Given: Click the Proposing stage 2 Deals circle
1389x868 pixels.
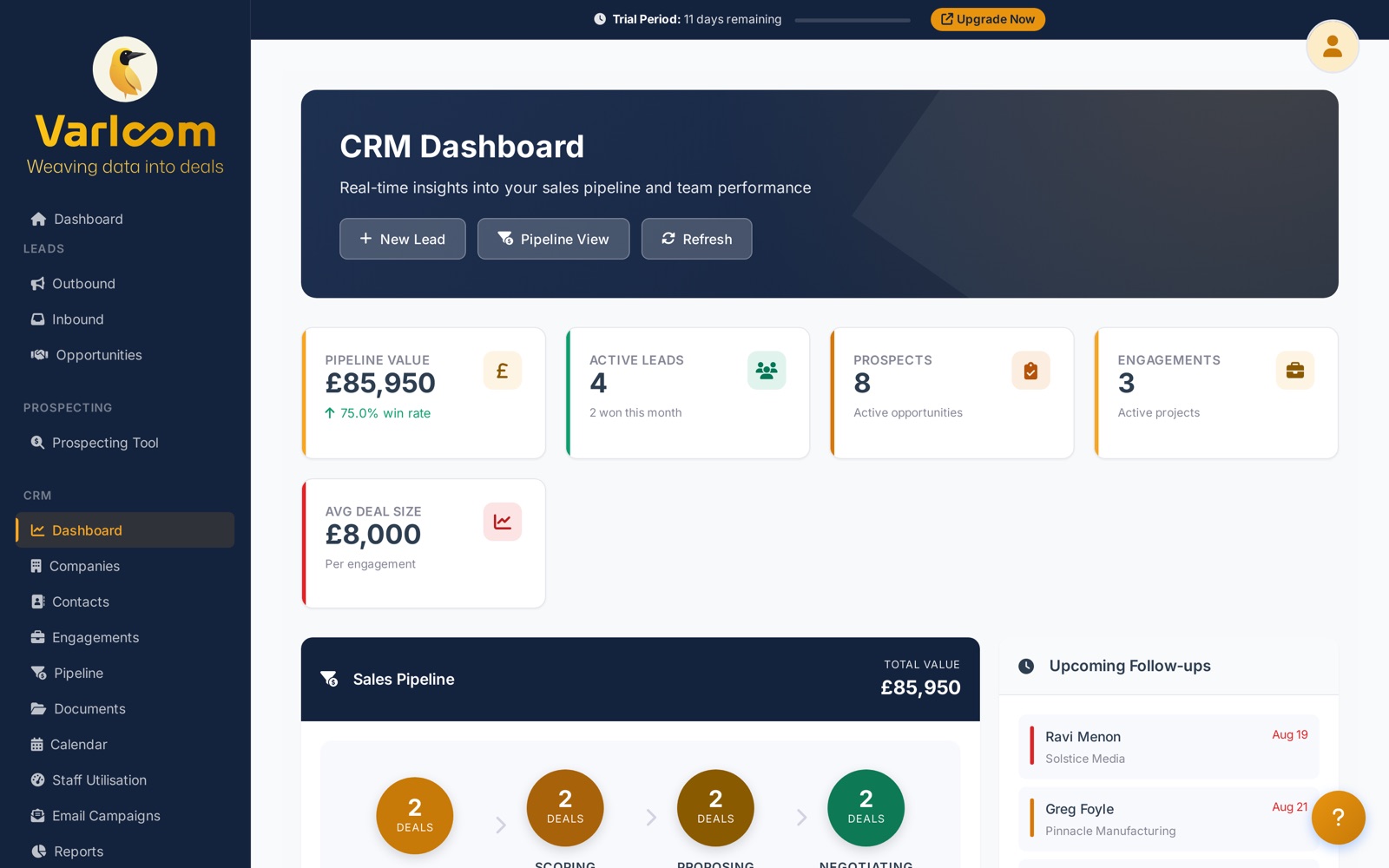Looking at the screenshot, I should tap(715, 808).
